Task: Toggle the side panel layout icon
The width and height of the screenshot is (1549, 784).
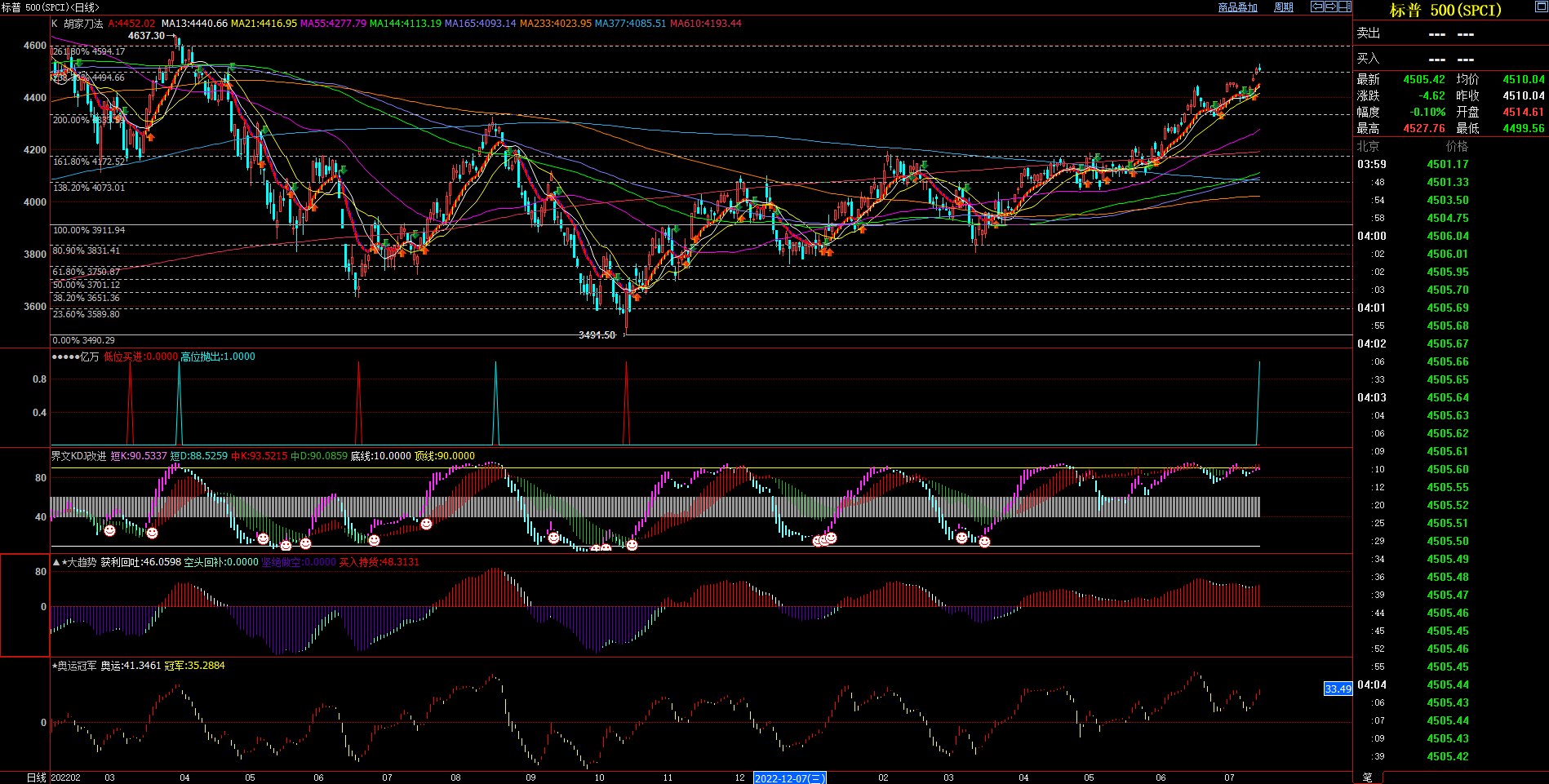Action: (x=1344, y=7)
